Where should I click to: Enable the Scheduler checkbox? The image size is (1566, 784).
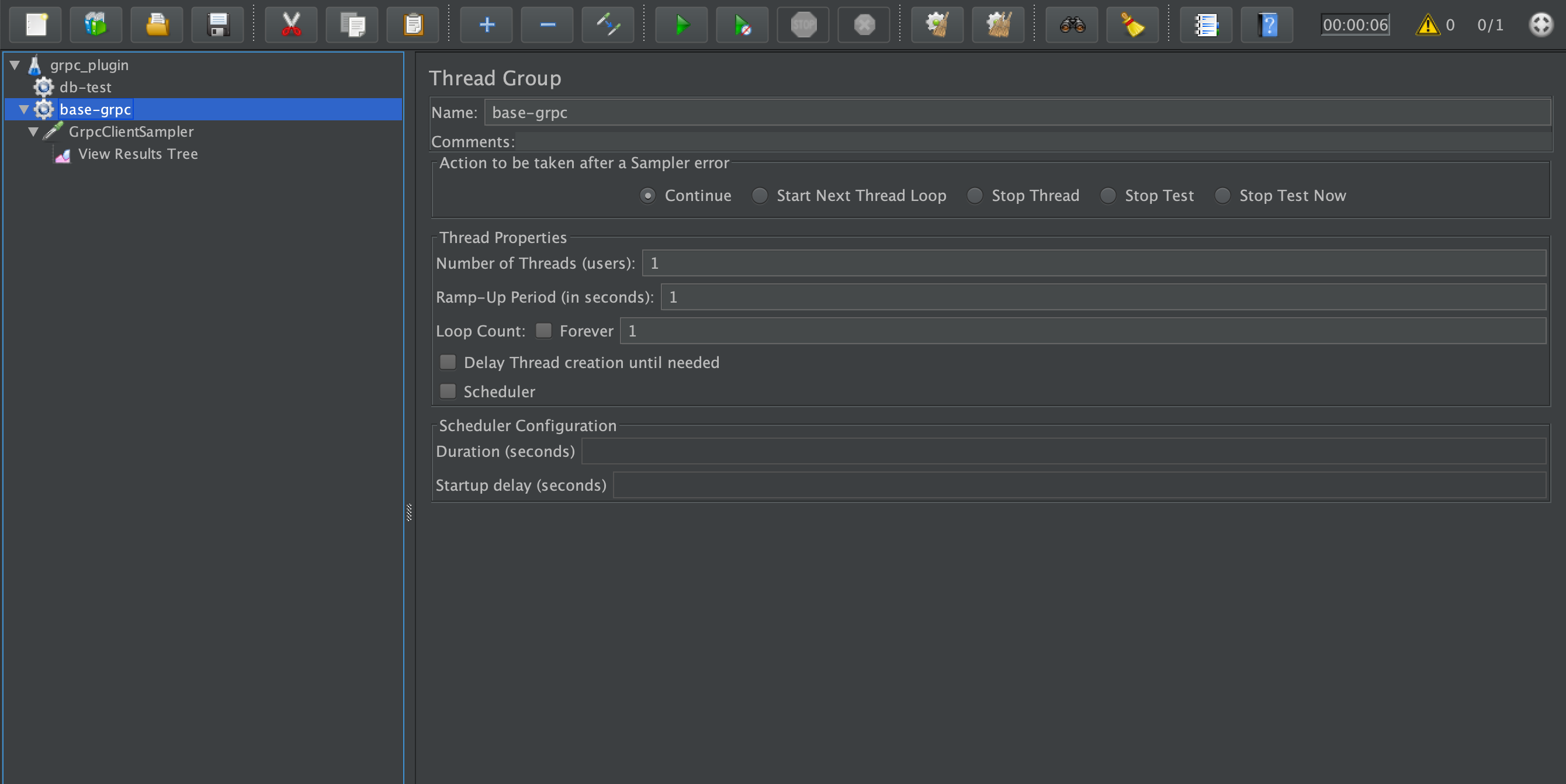pyautogui.click(x=448, y=391)
